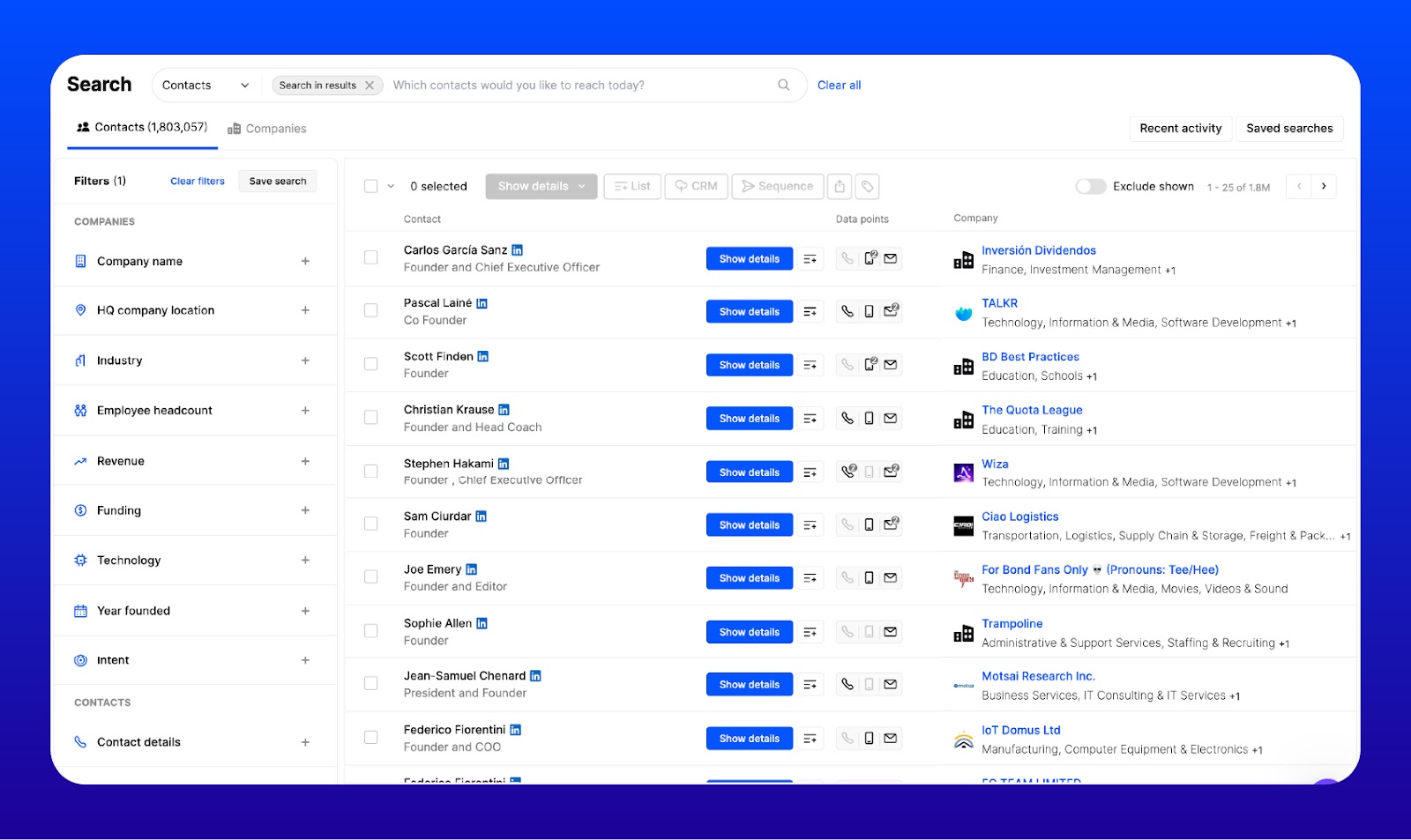Open LinkedIn profile of Pascal Lainé

(x=482, y=303)
